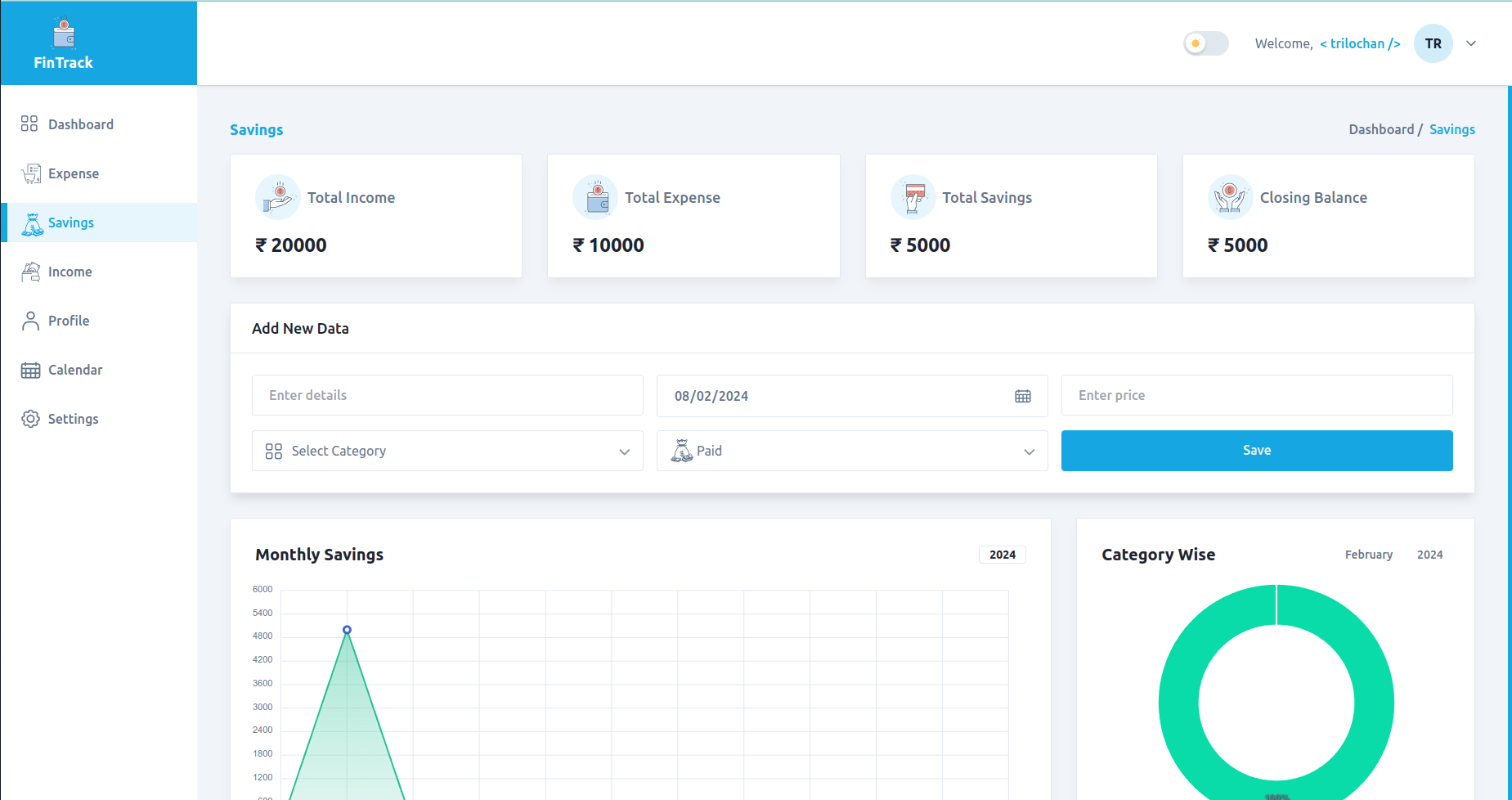This screenshot has width=1512, height=800.
Task: Click the Save button
Action: (1257, 451)
